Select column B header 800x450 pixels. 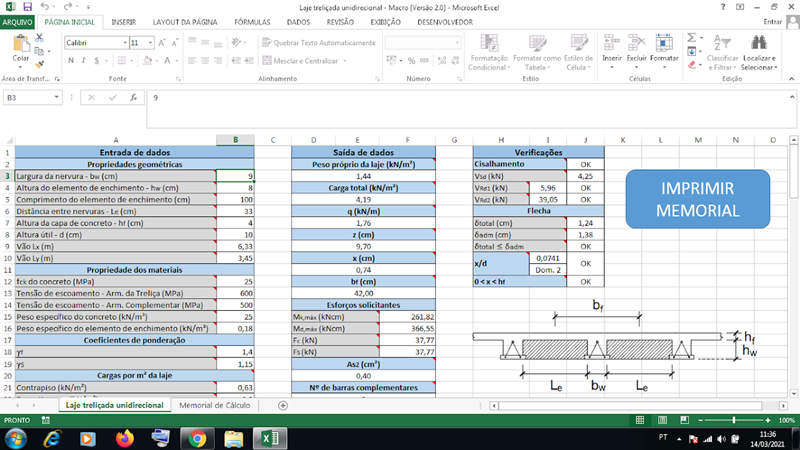click(235, 140)
